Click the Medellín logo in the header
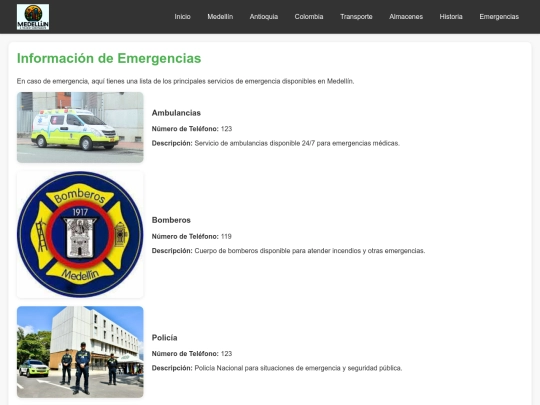The width and height of the screenshot is (540, 405). (33, 17)
